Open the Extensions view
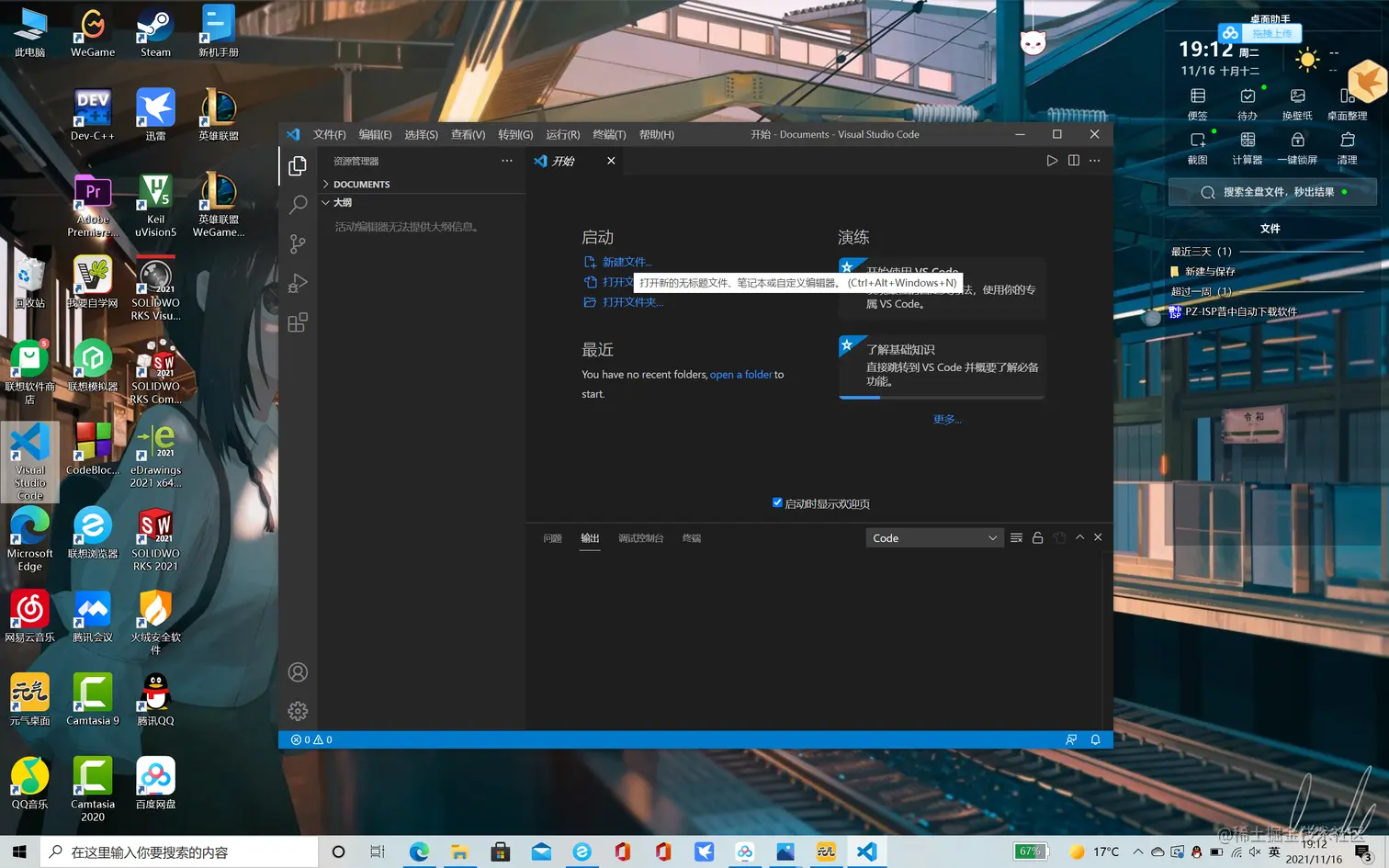 coord(298,322)
